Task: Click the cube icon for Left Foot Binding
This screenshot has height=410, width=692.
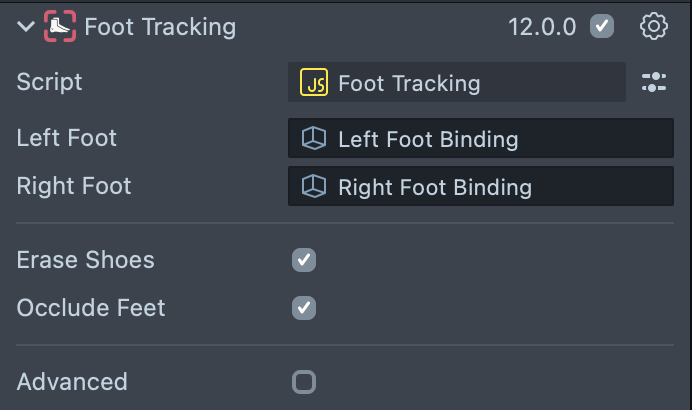Action: click(x=314, y=139)
